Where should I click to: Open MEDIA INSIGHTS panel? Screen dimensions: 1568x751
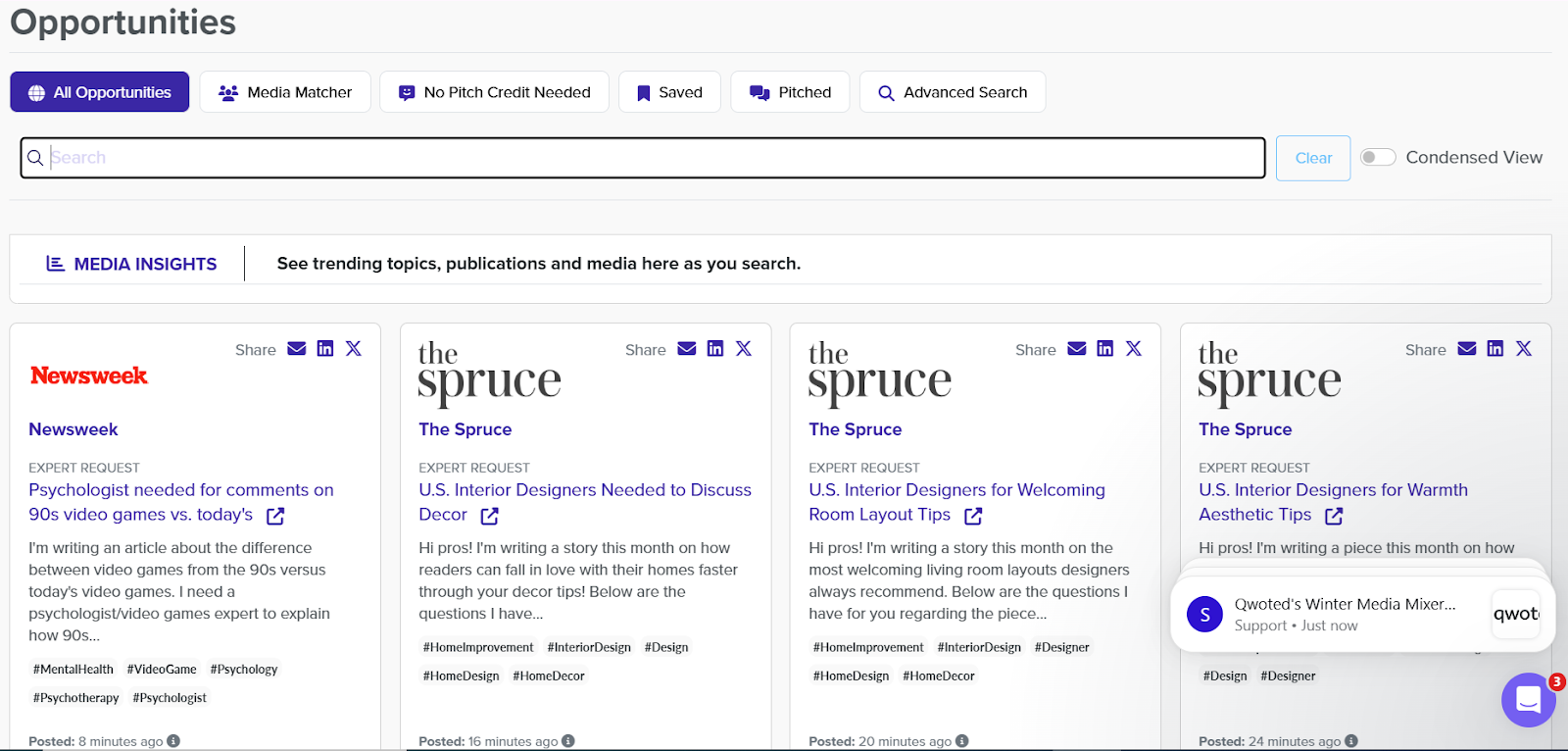click(x=131, y=264)
